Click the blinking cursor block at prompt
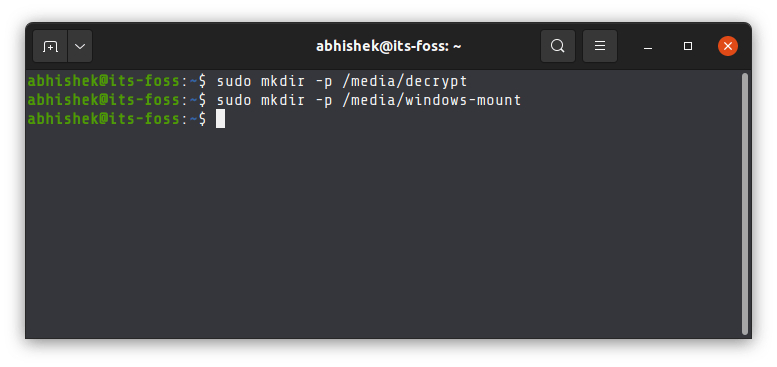The width and height of the screenshot is (777, 367). (x=221, y=119)
